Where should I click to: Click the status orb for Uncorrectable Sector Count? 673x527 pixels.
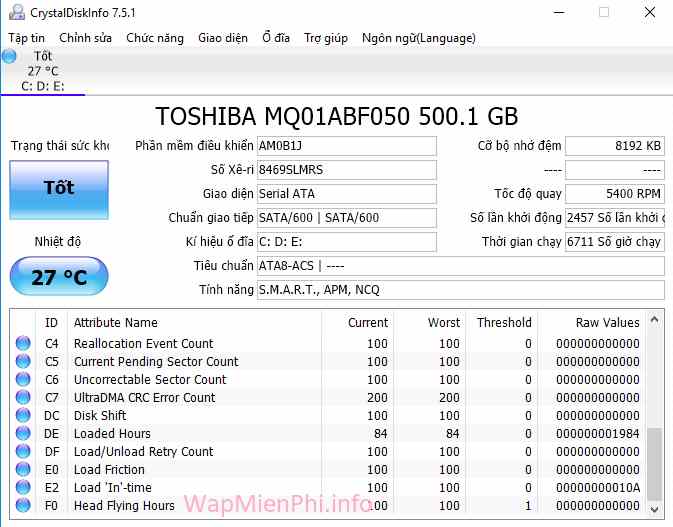[x=23, y=379]
